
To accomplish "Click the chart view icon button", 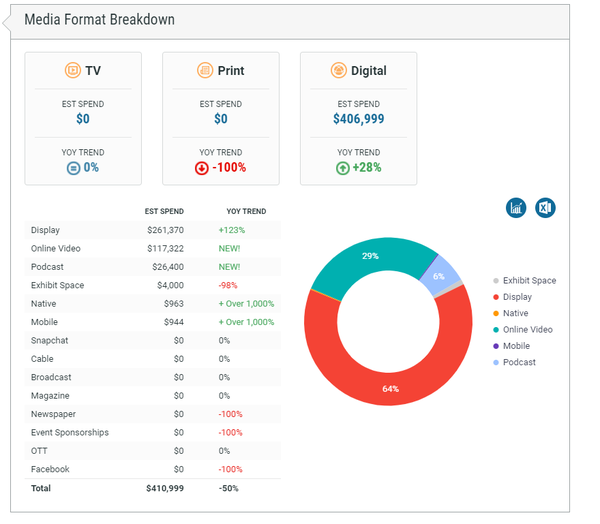I will point(516,208).
